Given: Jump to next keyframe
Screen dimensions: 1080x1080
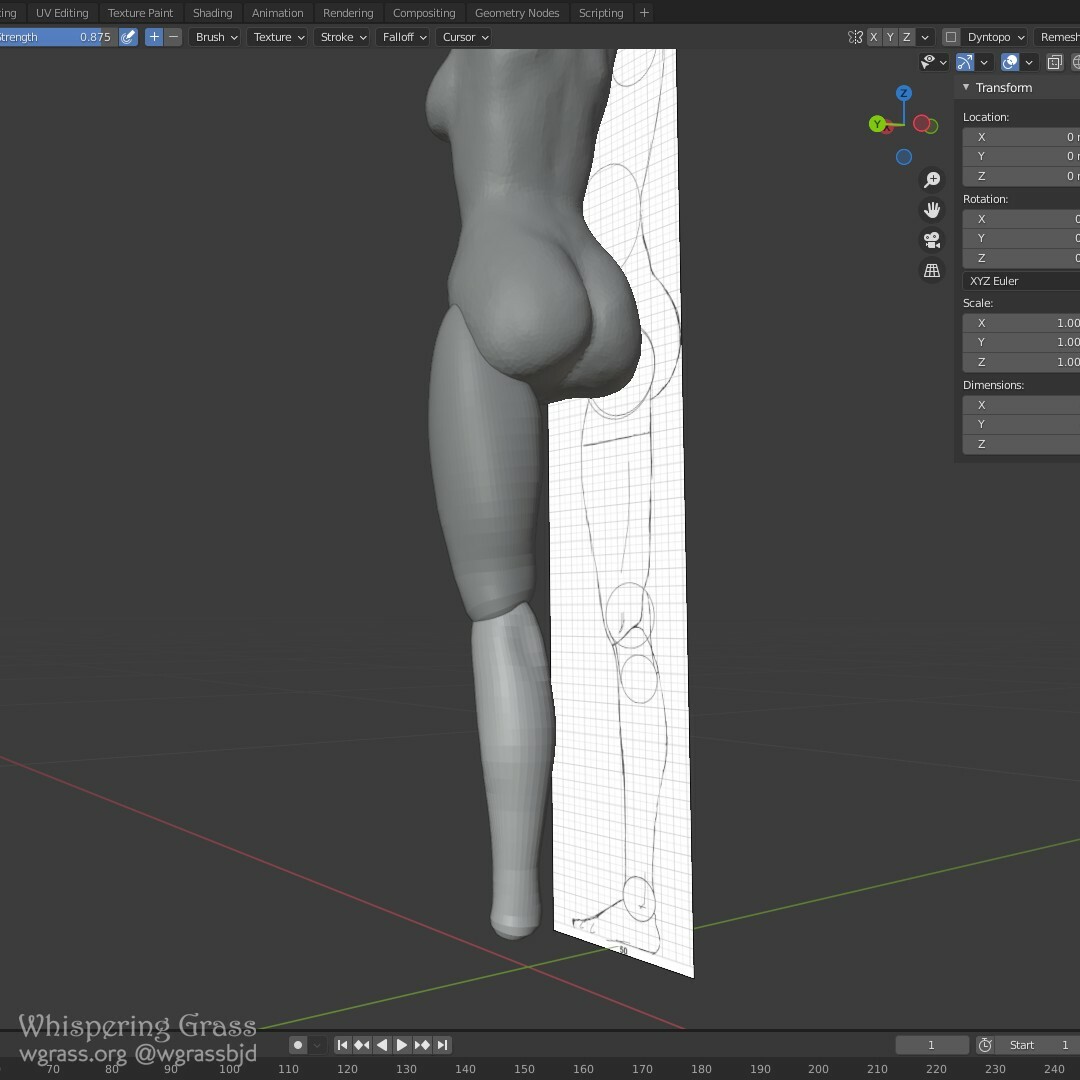Looking at the screenshot, I should coord(422,1045).
